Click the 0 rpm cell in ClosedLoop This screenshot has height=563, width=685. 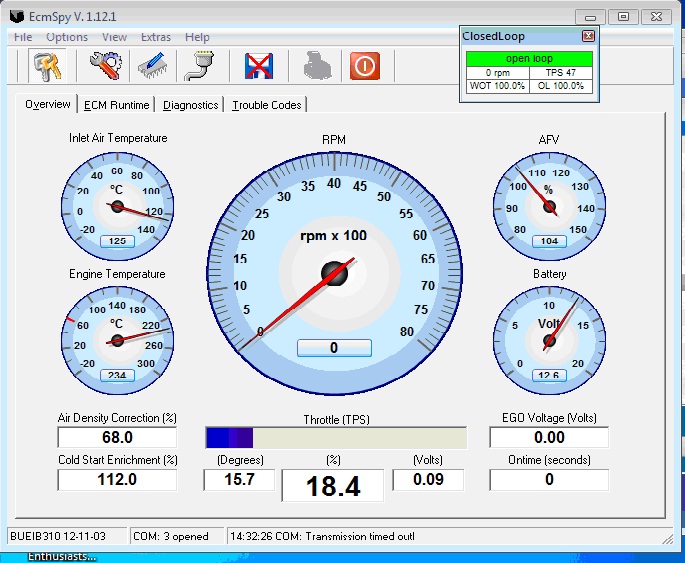click(498, 73)
